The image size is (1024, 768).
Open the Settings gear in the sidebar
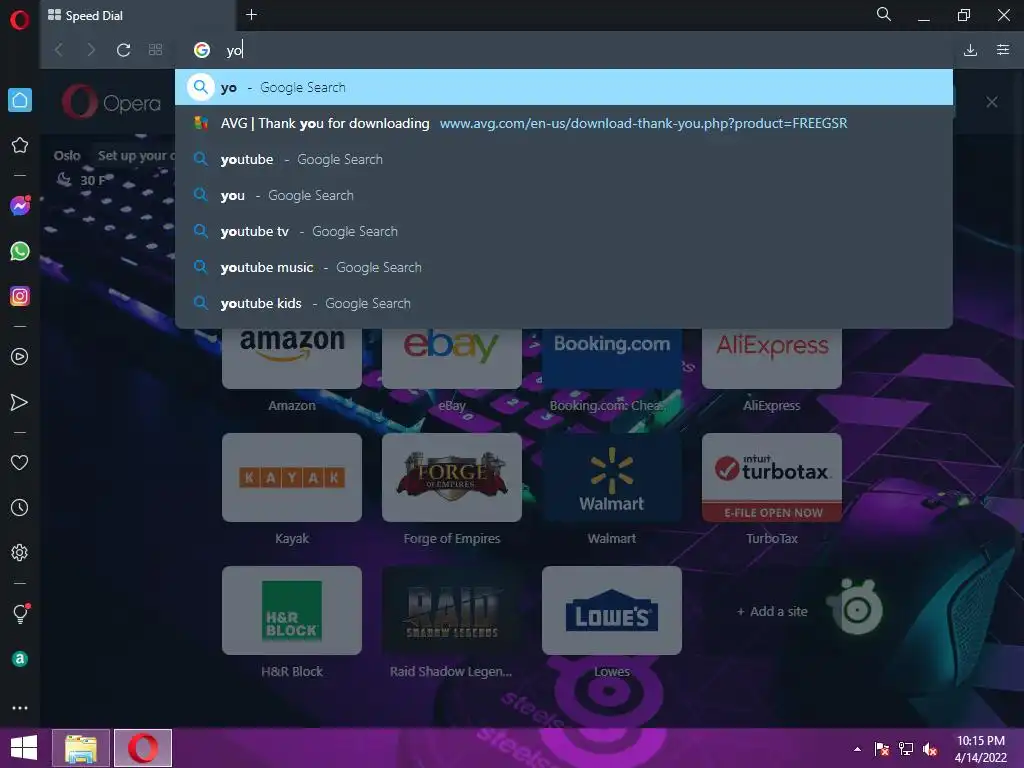pos(20,552)
